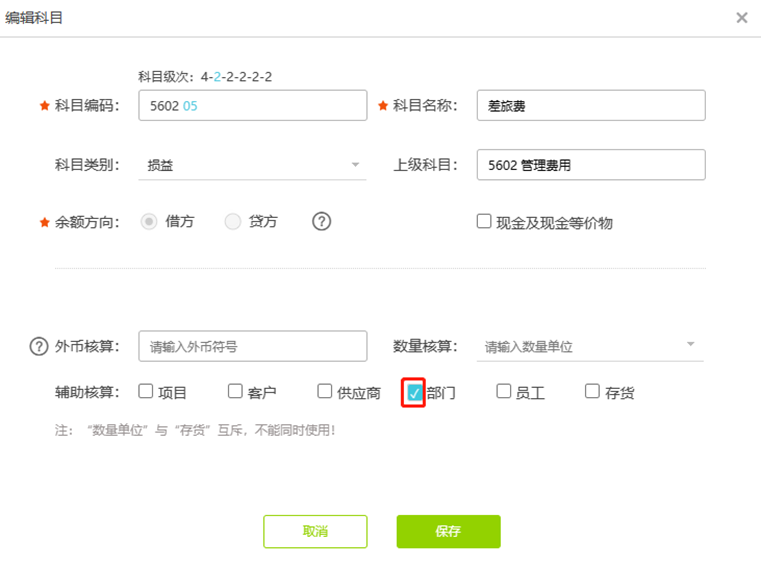Click the 外币核算 currency symbol input

point(252,346)
